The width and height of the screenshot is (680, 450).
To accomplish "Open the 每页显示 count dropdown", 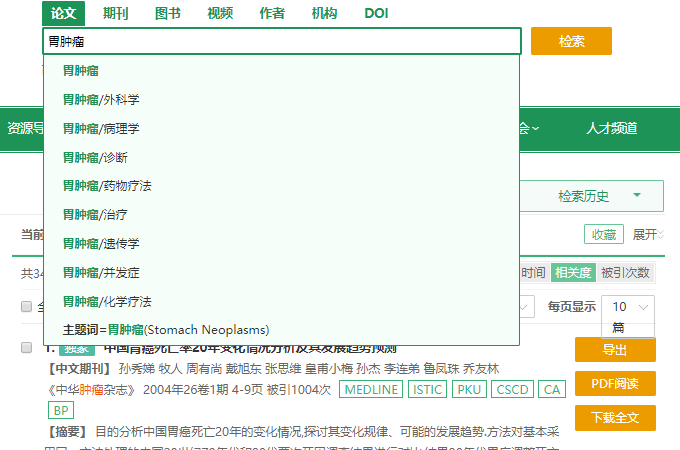I will 631,307.
